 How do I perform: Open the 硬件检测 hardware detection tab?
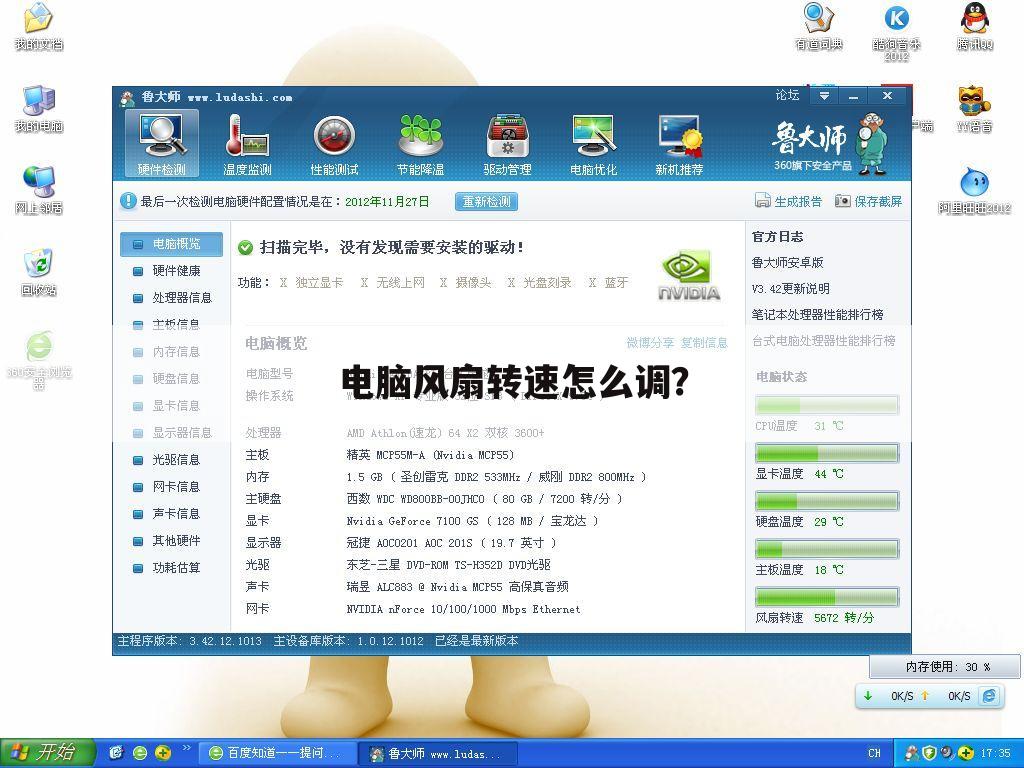click(x=161, y=144)
